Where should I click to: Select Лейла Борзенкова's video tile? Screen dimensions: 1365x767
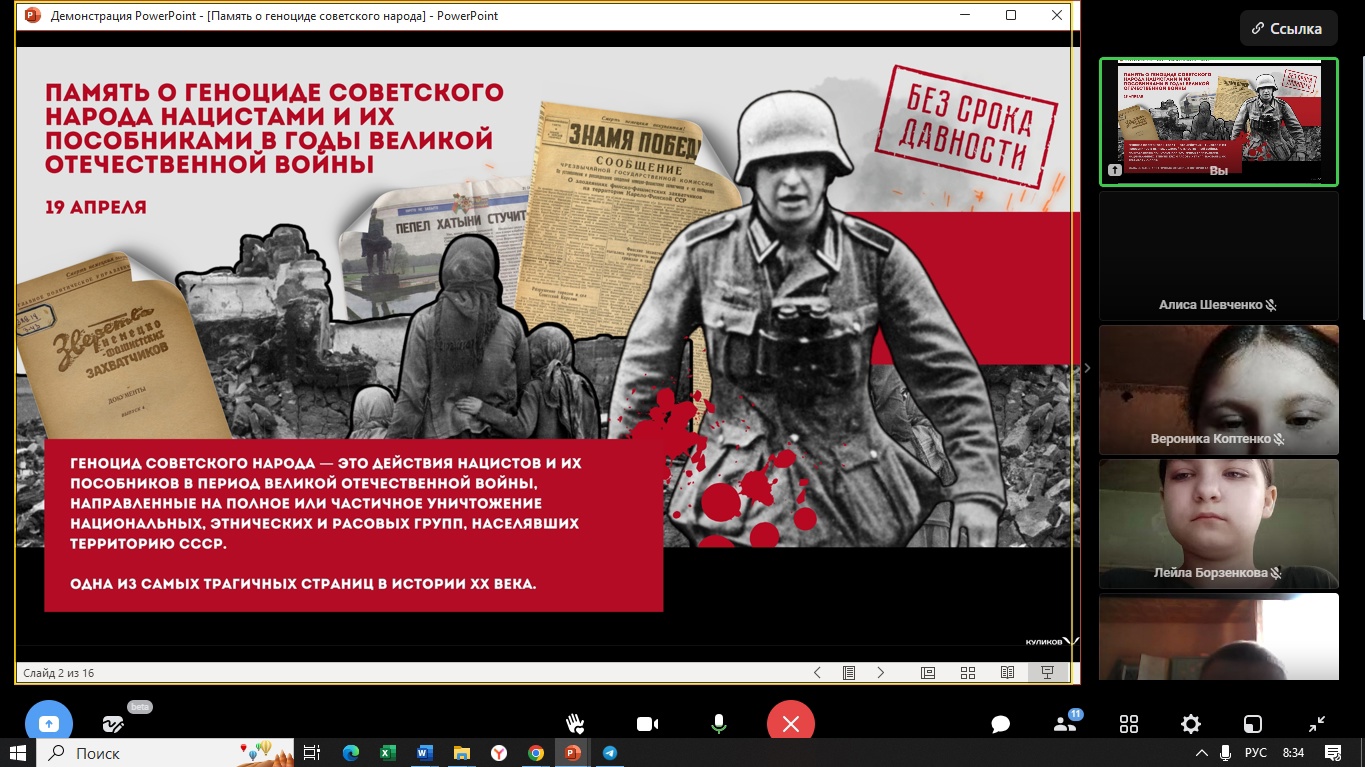1218,523
